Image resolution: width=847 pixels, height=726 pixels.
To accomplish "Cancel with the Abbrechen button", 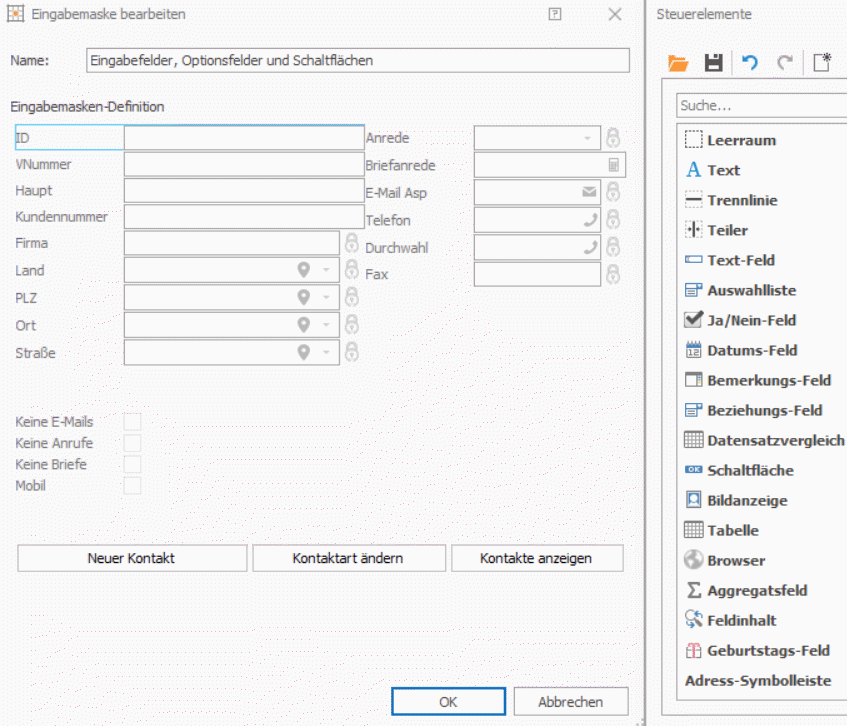I will (x=571, y=702).
